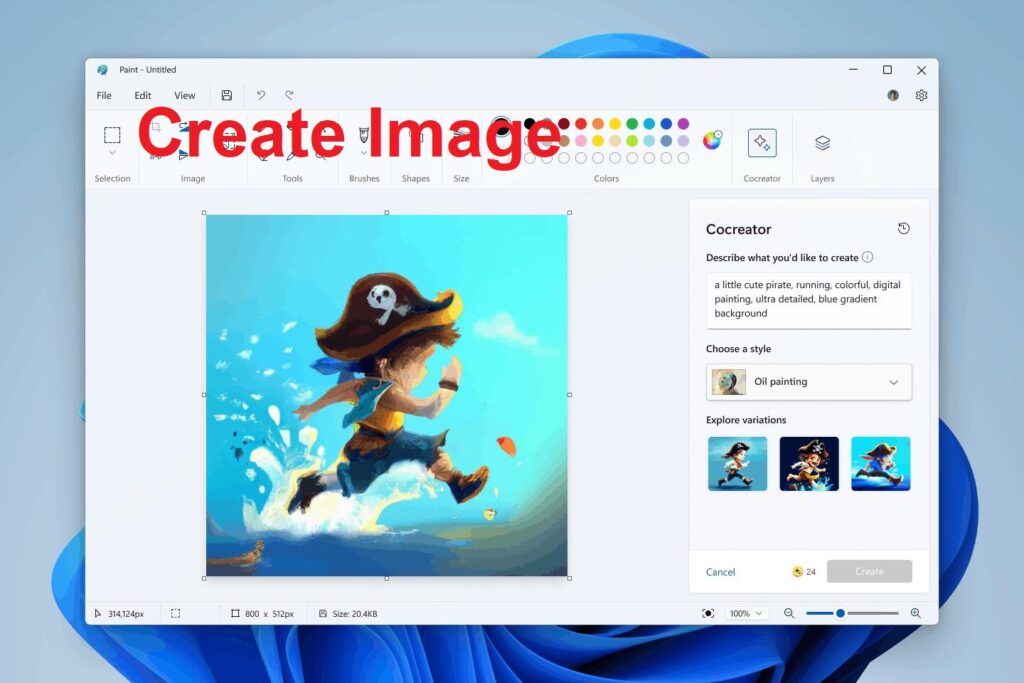Zoom out with the minus magnifier
The width and height of the screenshot is (1024, 683).
(789, 613)
